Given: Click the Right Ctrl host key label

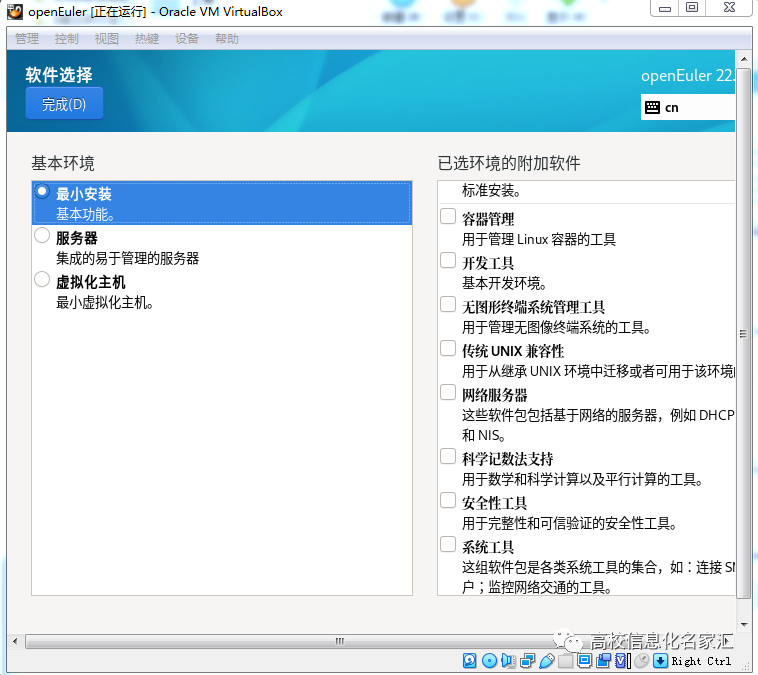Looking at the screenshot, I should tap(701, 661).
